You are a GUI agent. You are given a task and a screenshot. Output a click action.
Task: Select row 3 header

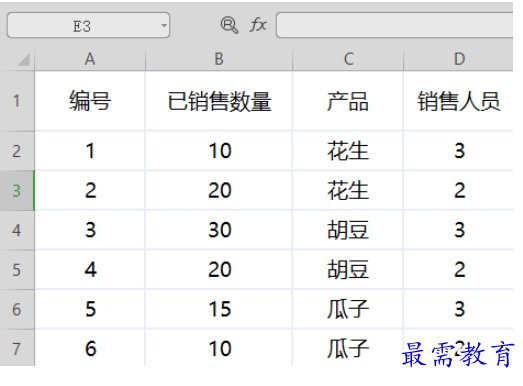pyautogui.click(x=17, y=190)
